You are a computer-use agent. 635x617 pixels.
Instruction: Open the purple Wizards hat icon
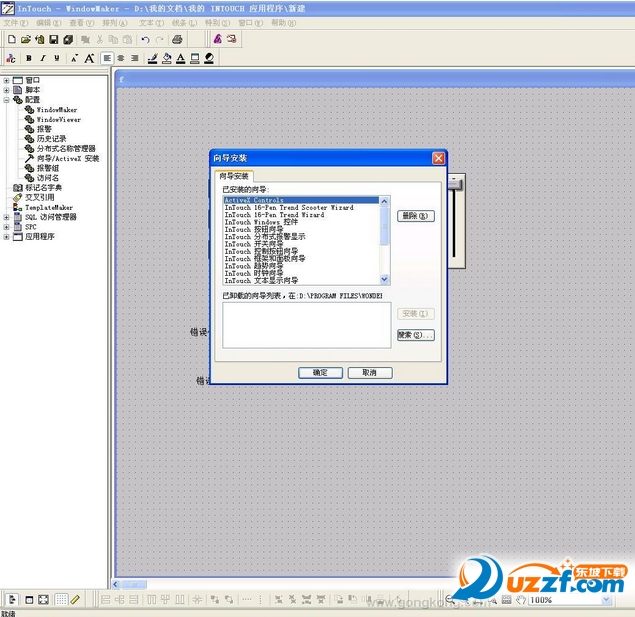(217, 39)
